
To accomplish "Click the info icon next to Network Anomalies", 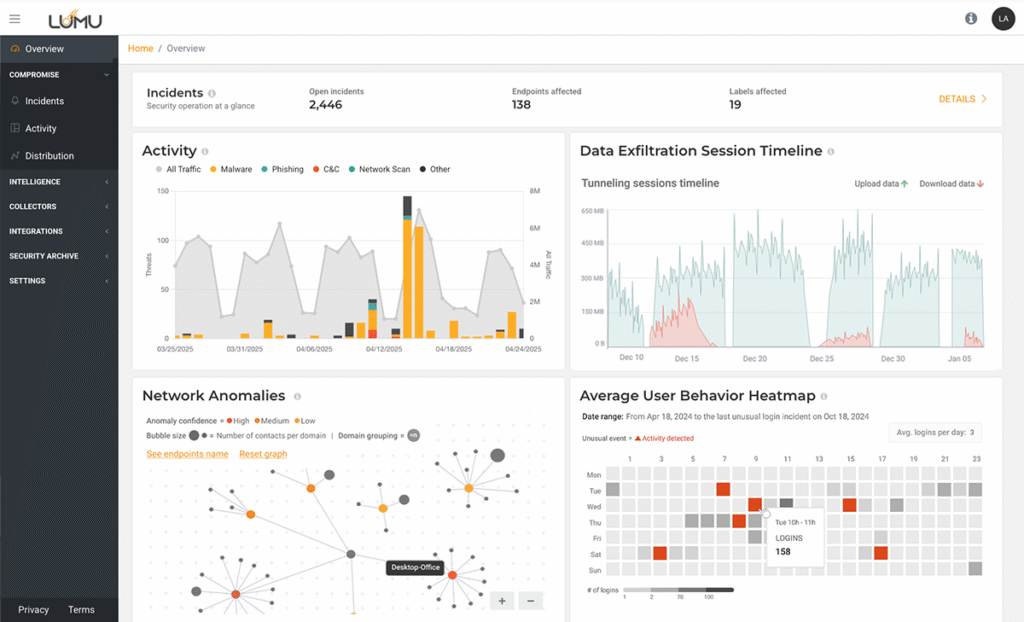I will pyautogui.click(x=297, y=397).
